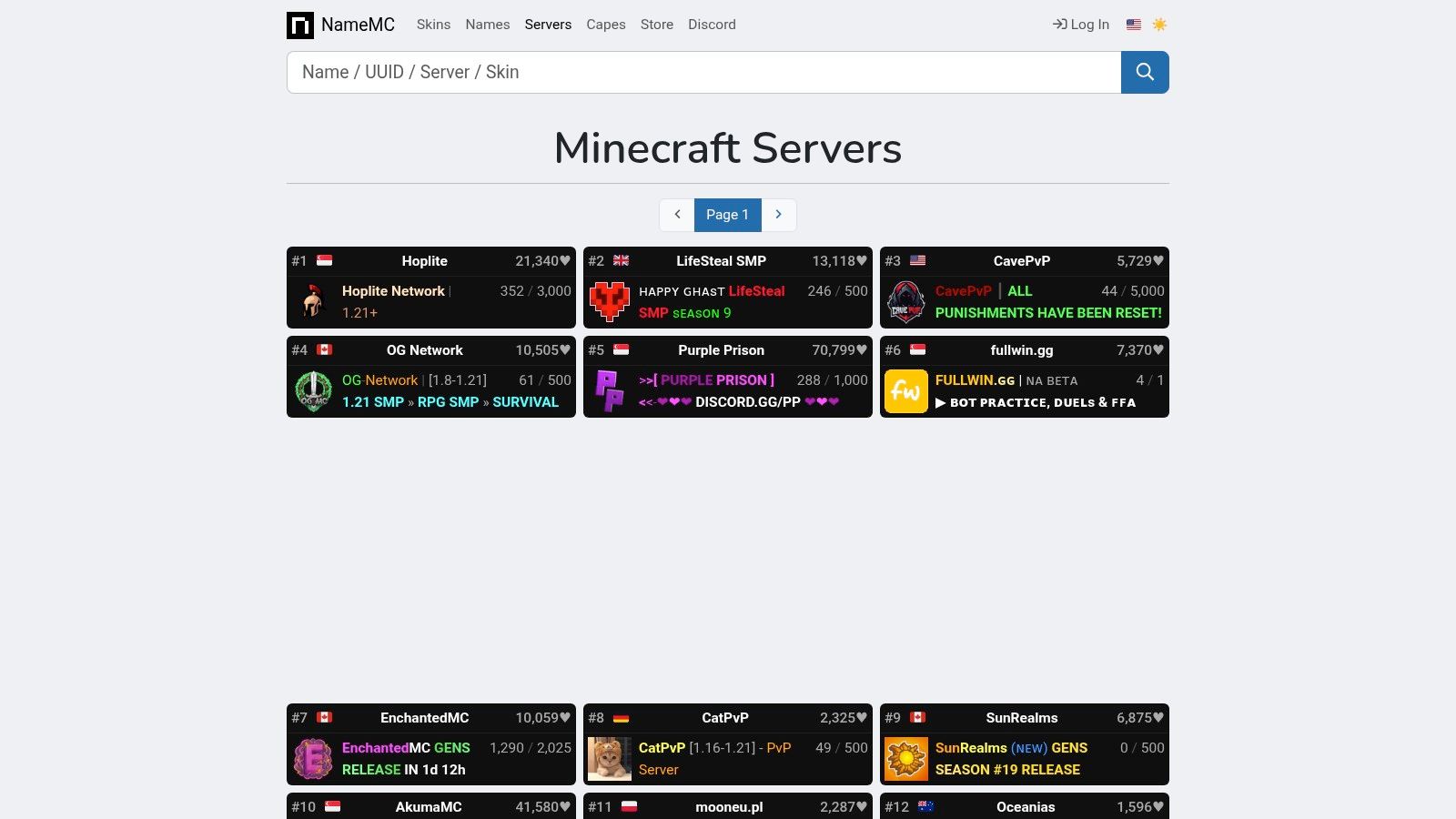Focus the Name / UUID / Server / Skin search field

point(703,72)
